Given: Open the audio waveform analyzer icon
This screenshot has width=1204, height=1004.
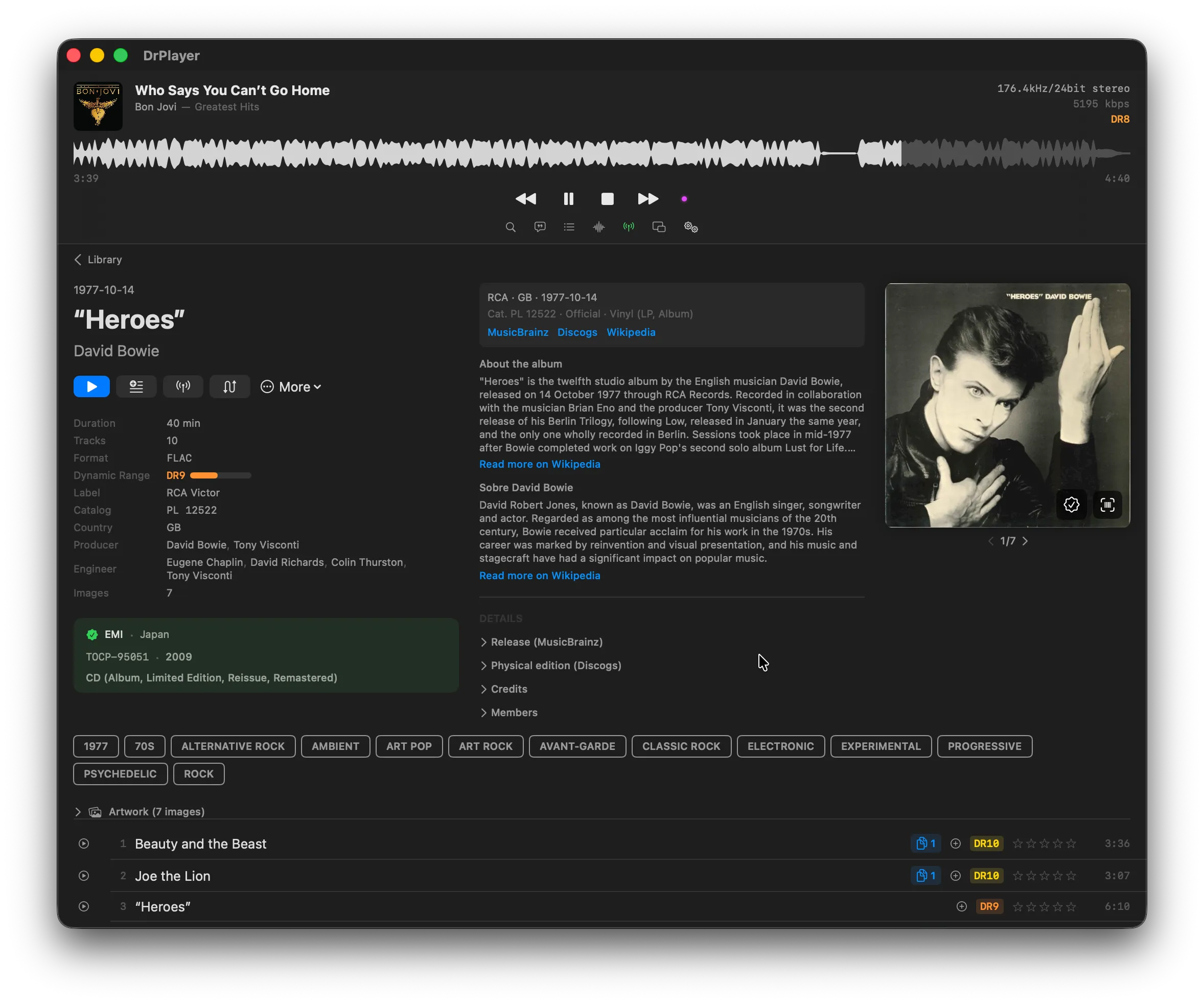Looking at the screenshot, I should (598, 227).
